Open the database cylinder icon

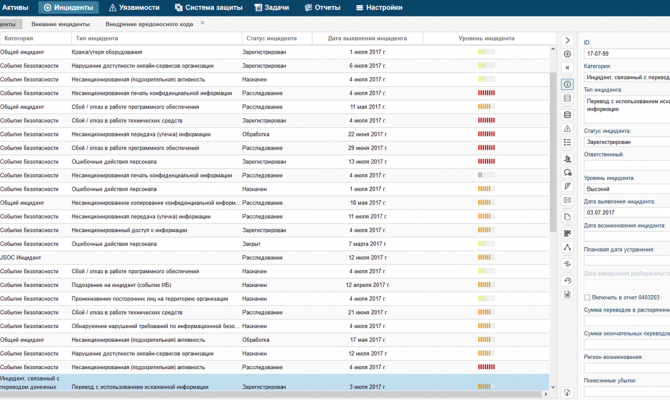point(567,115)
